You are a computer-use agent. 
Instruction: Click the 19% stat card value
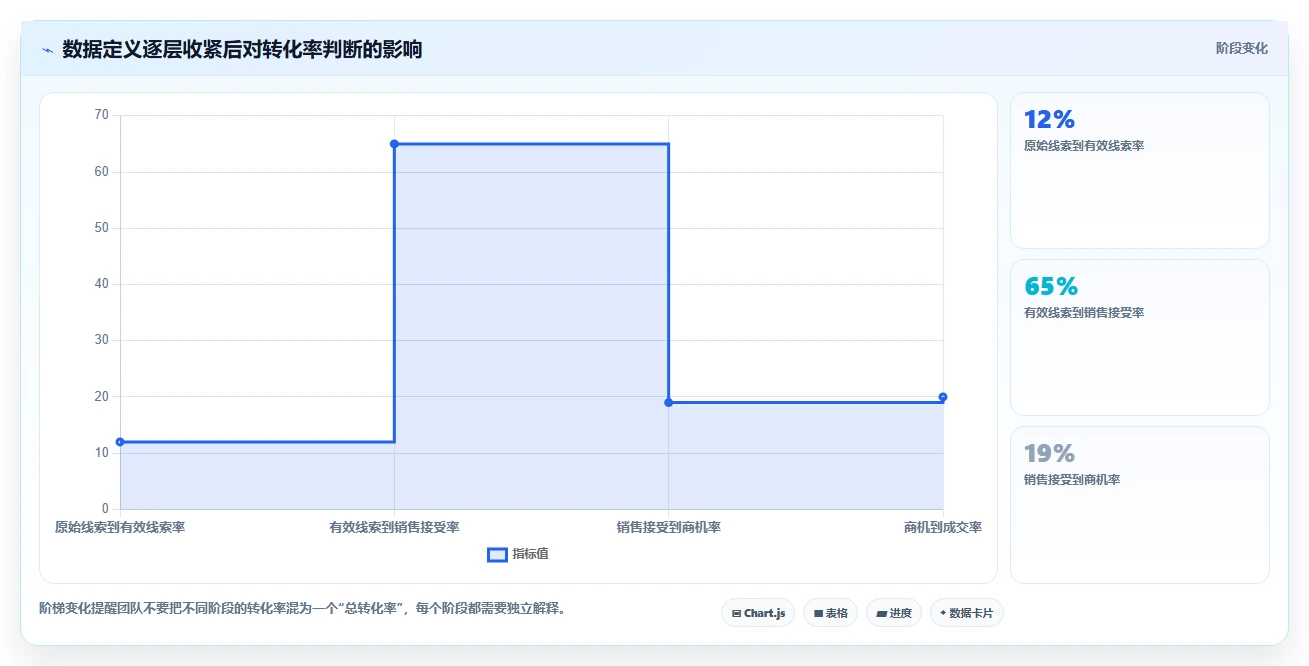pyautogui.click(x=1049, y=454)
